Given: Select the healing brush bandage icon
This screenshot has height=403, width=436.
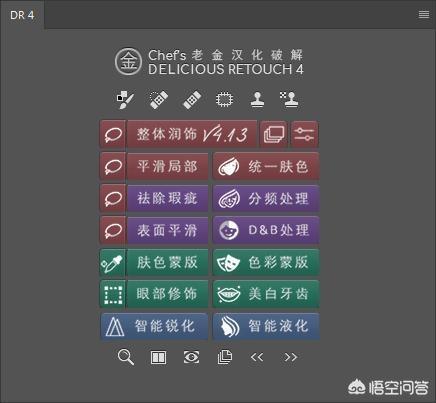Looking at the screenshot, I should (192, 100).
